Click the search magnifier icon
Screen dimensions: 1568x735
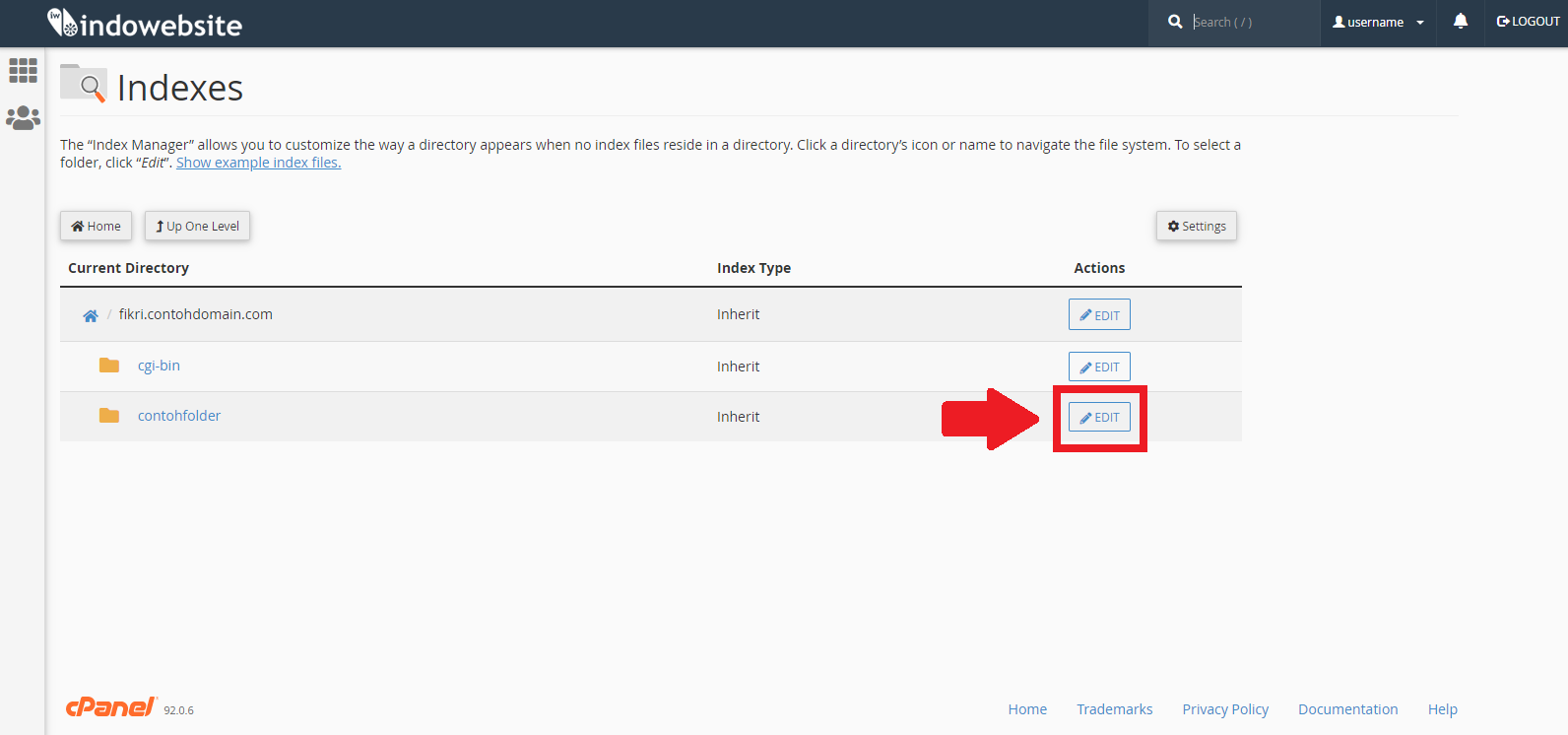coord(1175,22)
